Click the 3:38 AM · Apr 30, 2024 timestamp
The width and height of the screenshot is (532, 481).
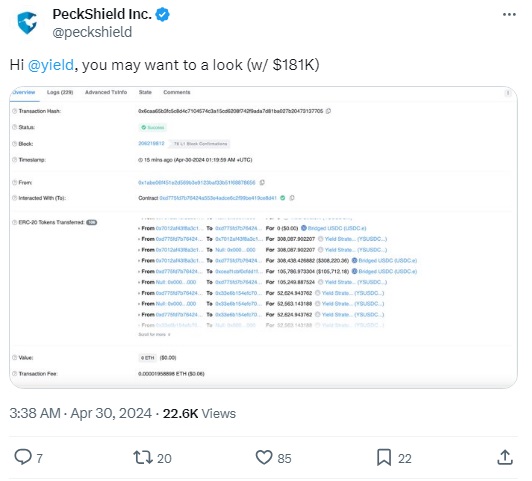pos(80,413)
